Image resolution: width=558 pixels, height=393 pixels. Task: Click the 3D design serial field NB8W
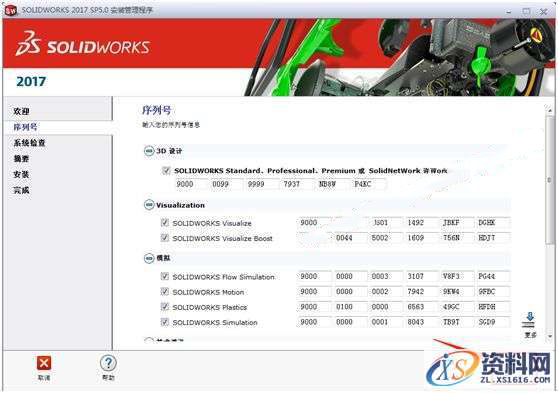(333, 184)
